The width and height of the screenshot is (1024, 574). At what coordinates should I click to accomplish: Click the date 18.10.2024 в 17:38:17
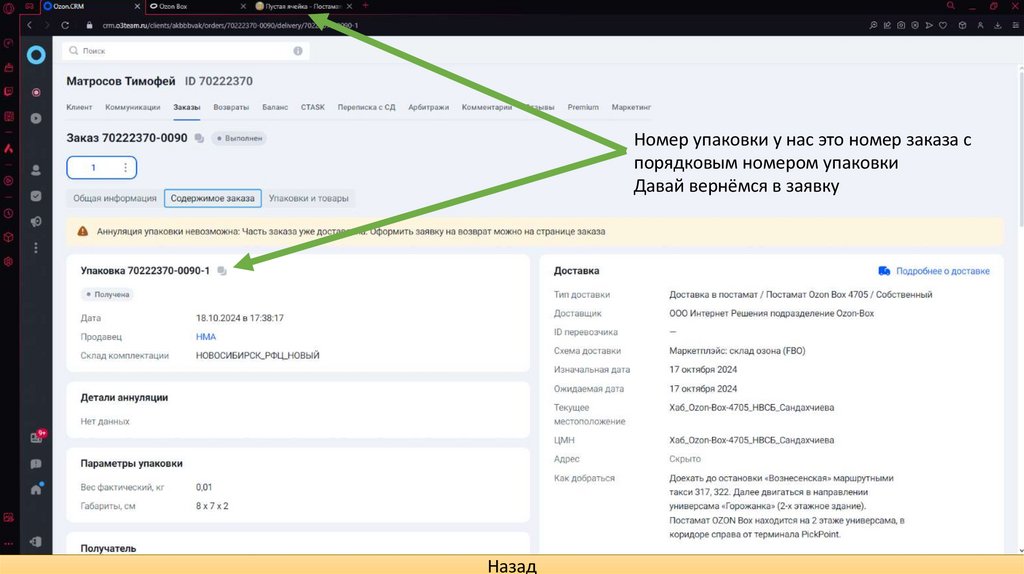tap(240, 318)
